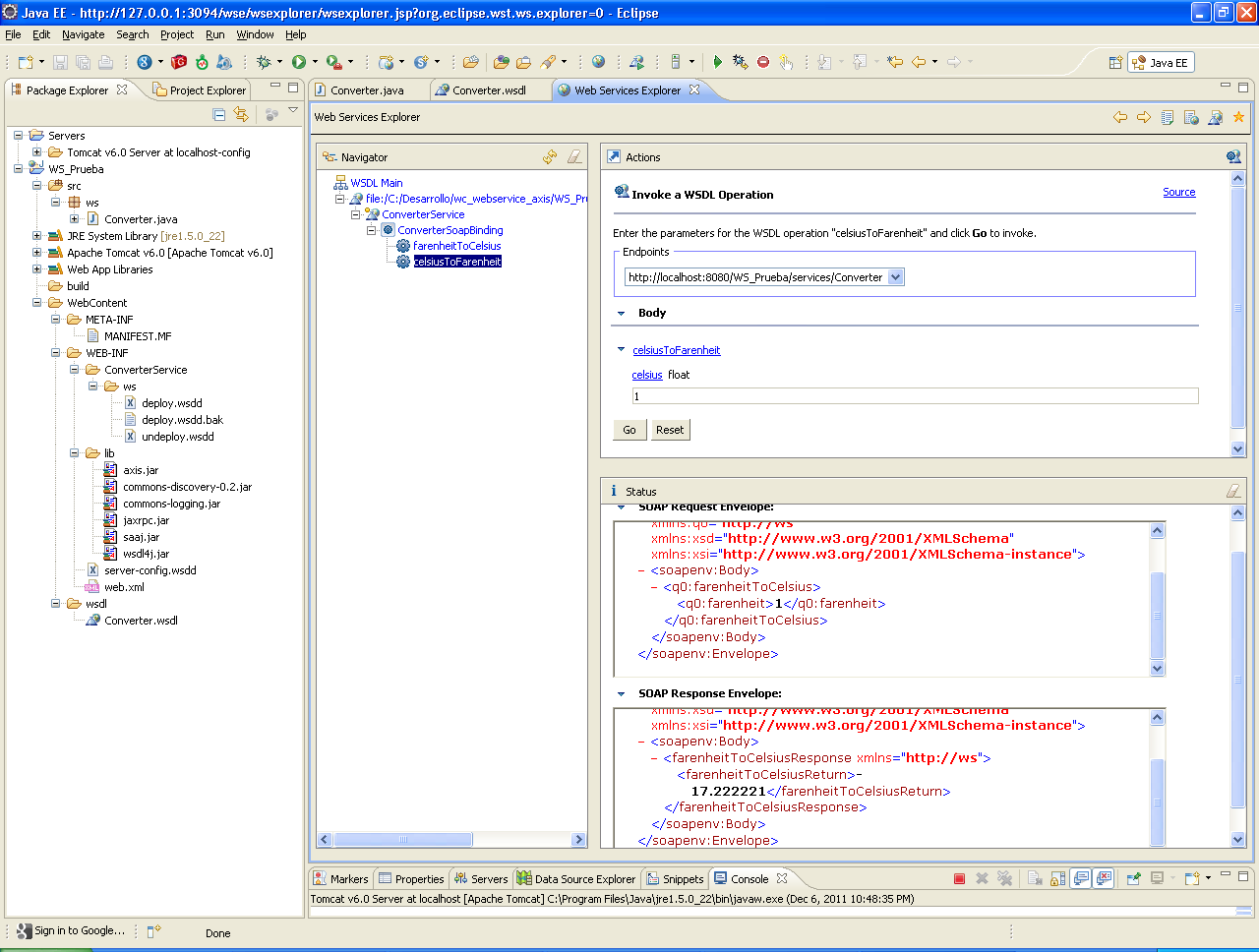This screenshot has width=1259, height=952.
Task: Collapse the Servers tree node
Action: (18, 136)
